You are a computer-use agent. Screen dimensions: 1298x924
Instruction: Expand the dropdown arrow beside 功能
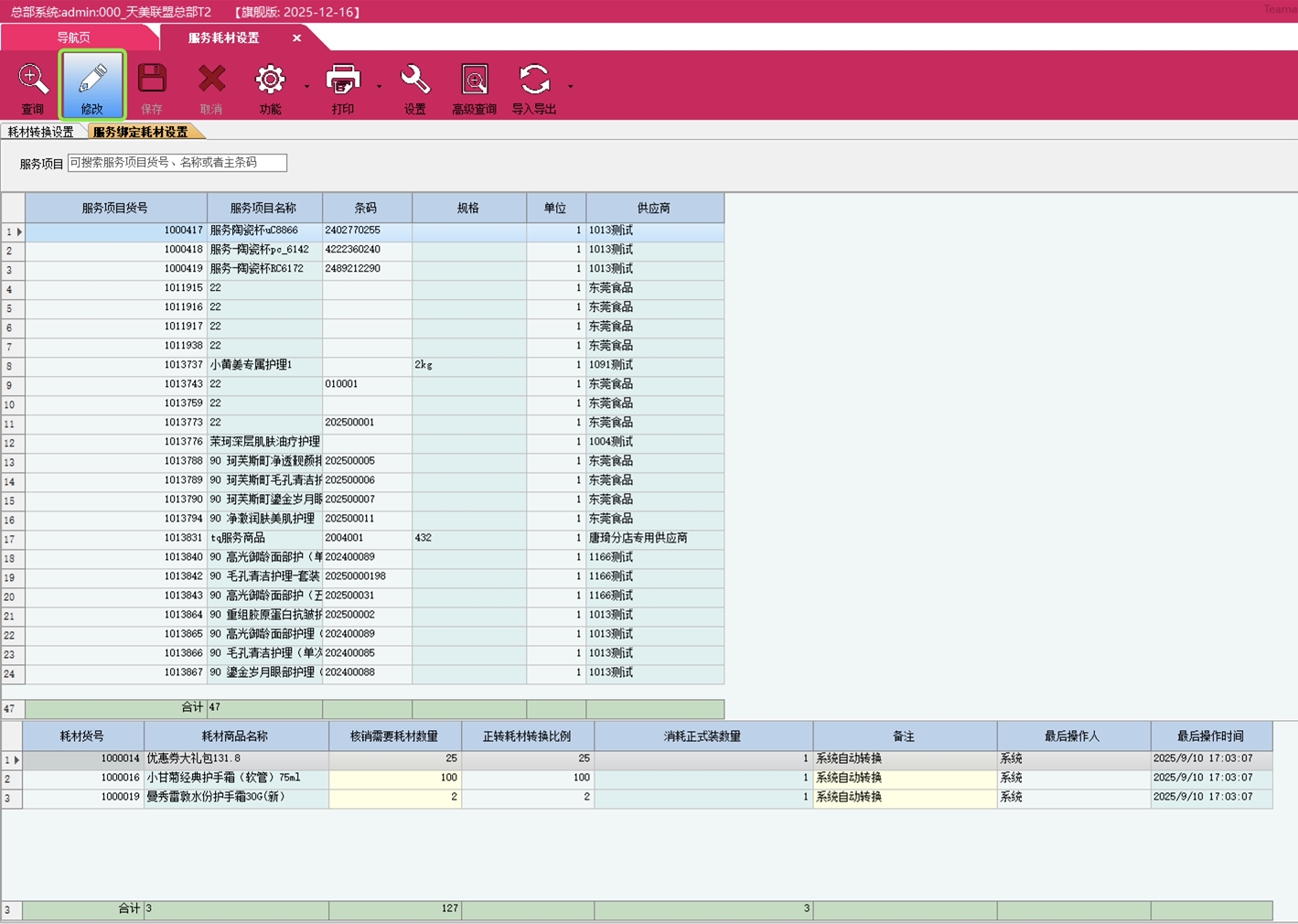[x=306, y=87]
